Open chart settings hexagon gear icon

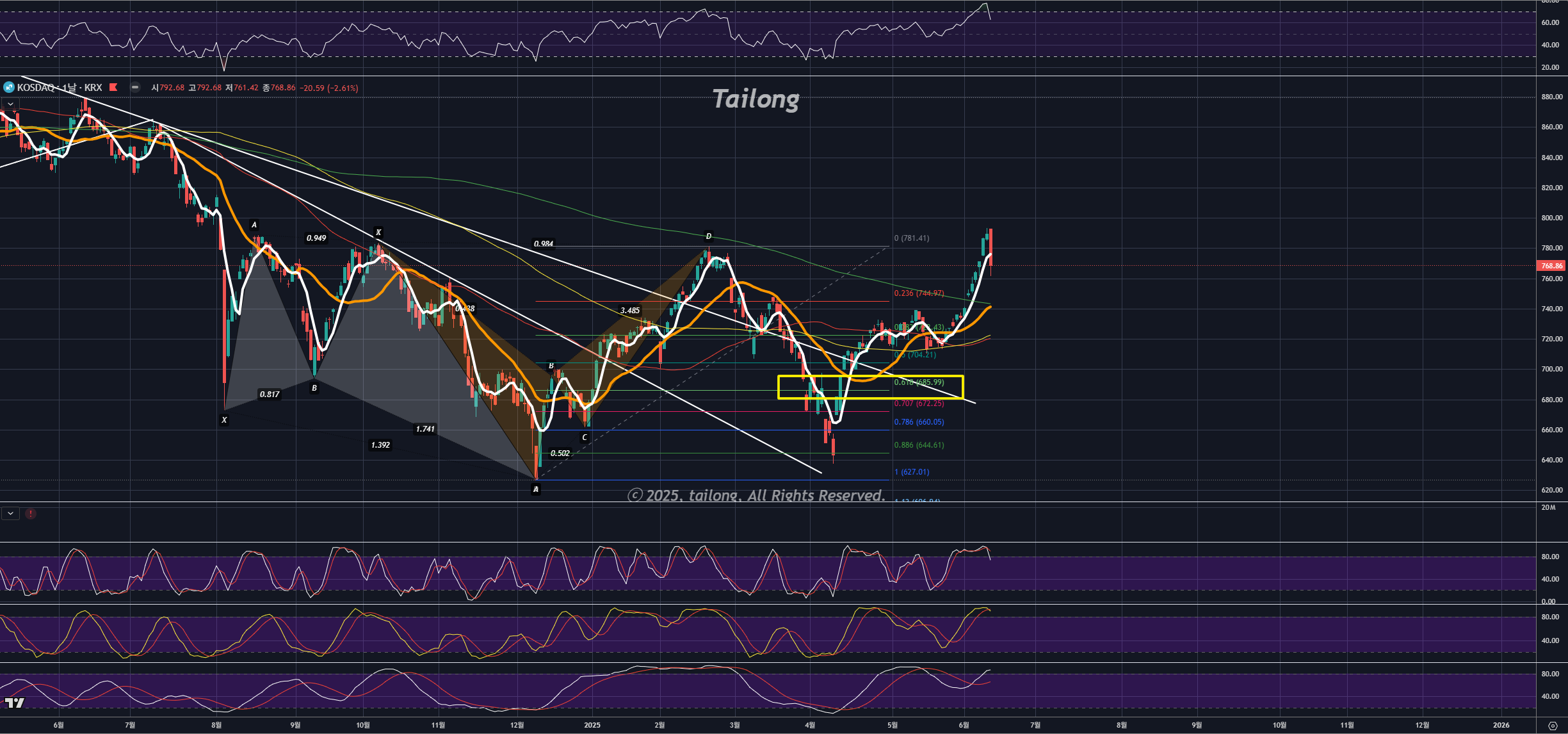pos(1552,726)
